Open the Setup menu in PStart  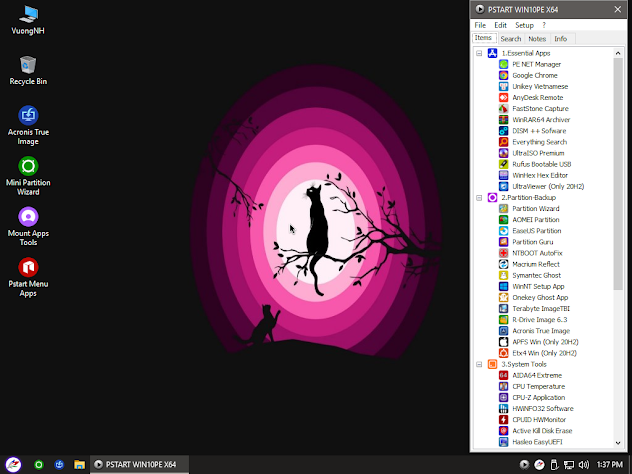pos(523,24)
